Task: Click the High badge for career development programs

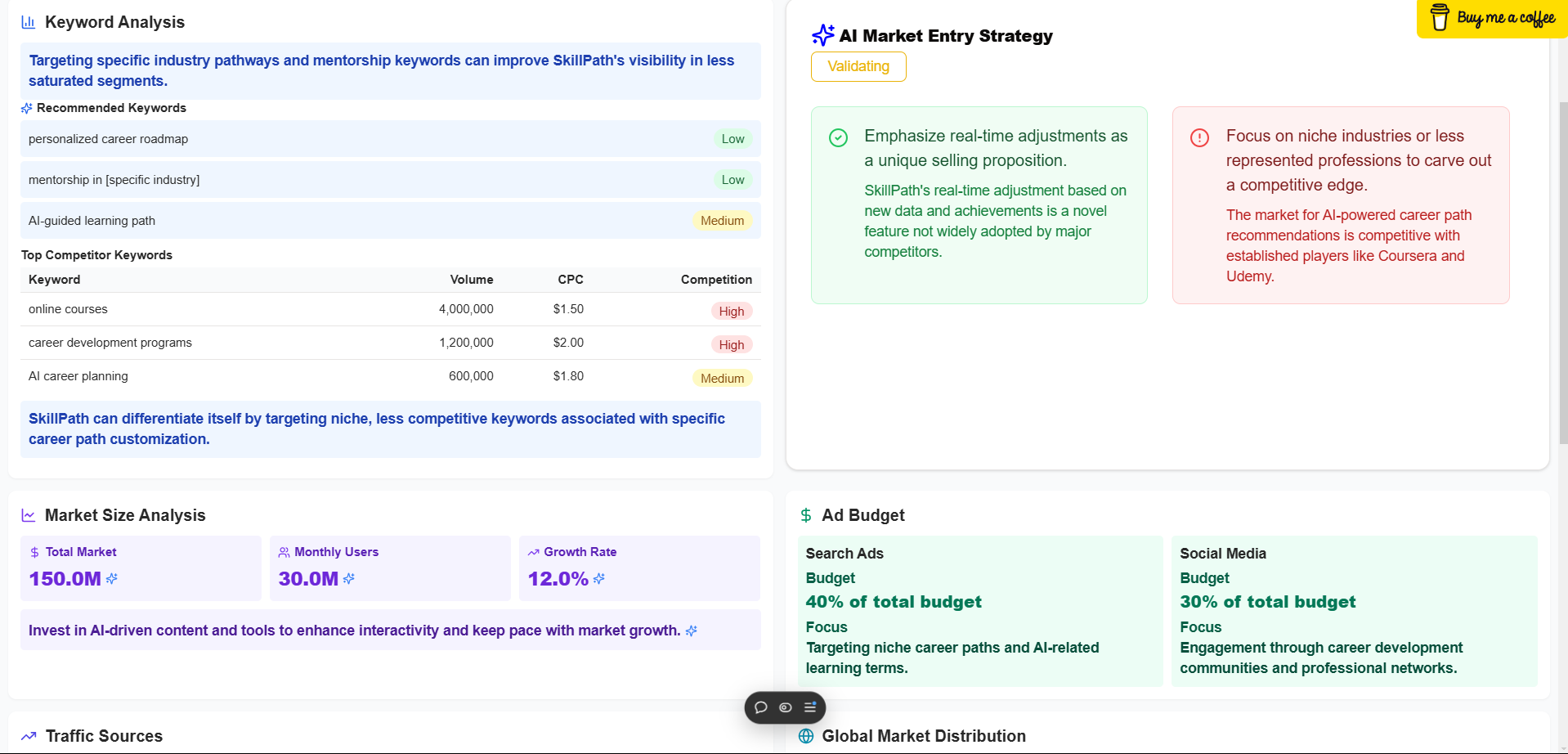Action: coord(732,345)
